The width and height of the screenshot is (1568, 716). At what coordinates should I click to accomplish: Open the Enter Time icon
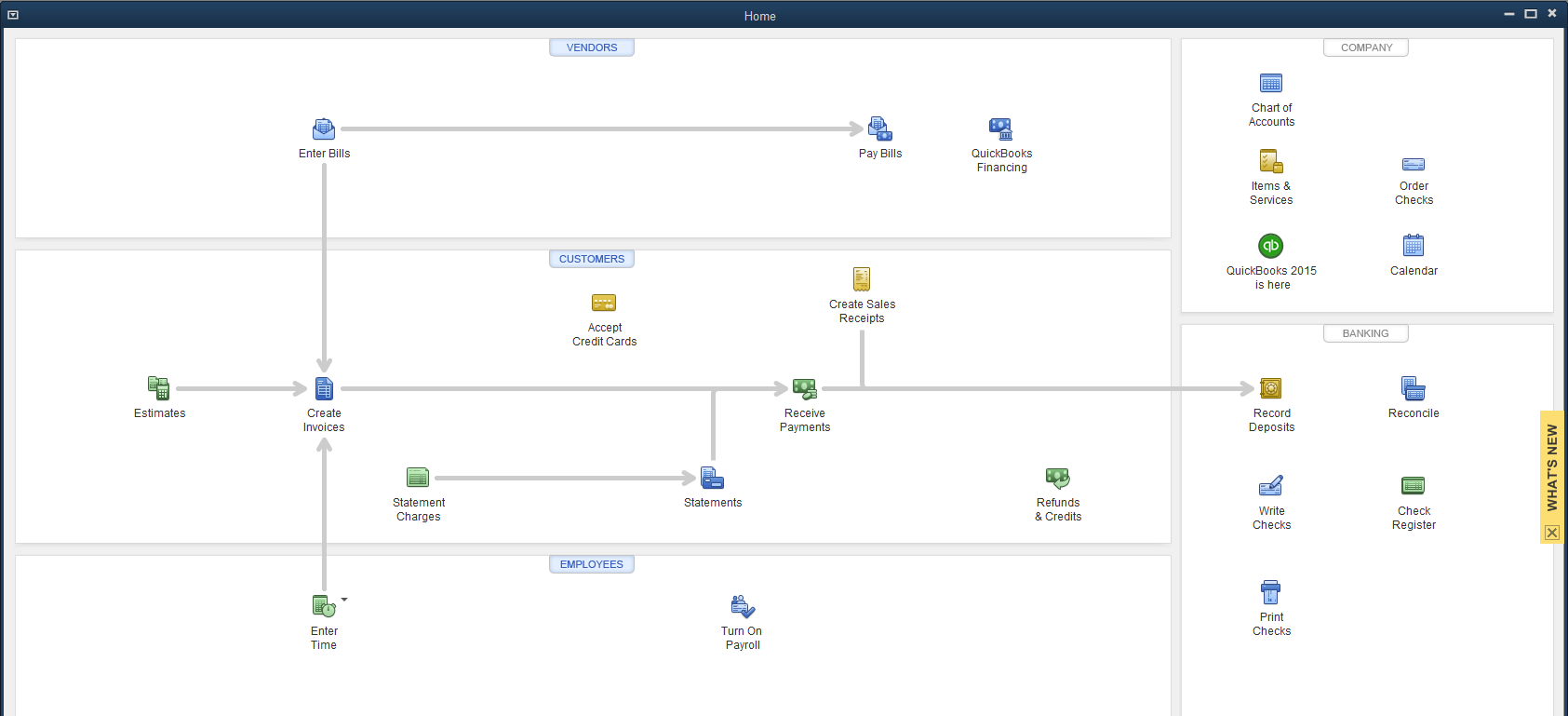point(324,606)
